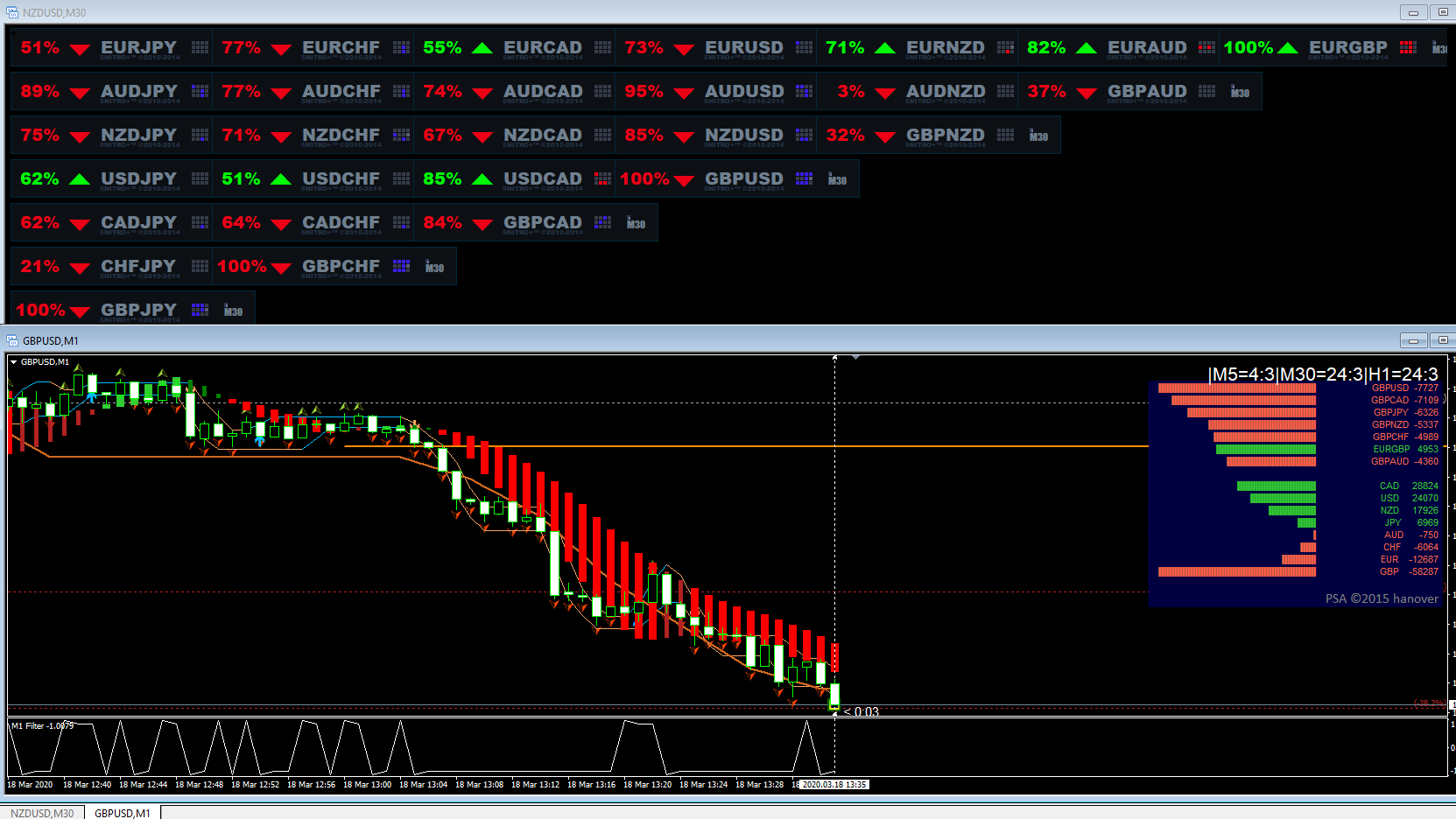Click the grid icon next to EURJPY
This screenshot has width=1456, height=819.
pos(200,47)
